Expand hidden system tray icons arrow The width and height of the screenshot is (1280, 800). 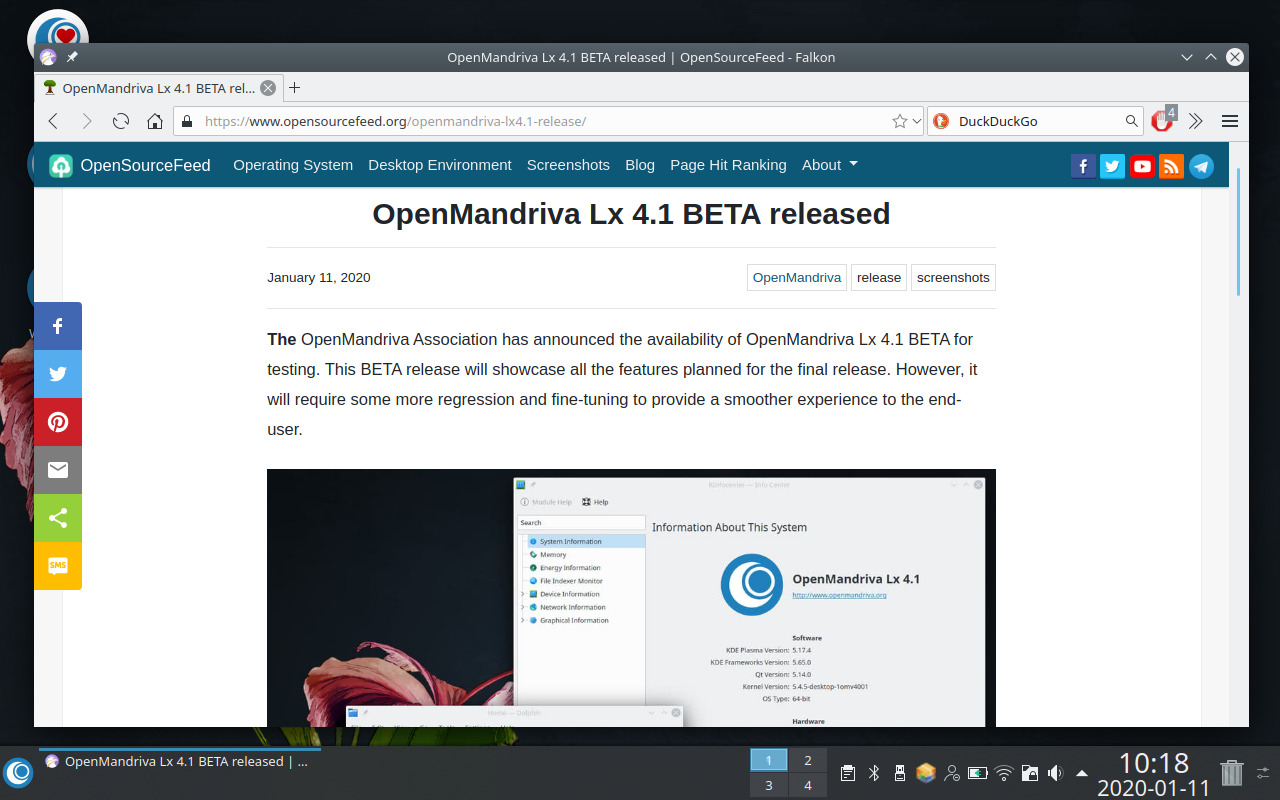(x=1082, y=772)
